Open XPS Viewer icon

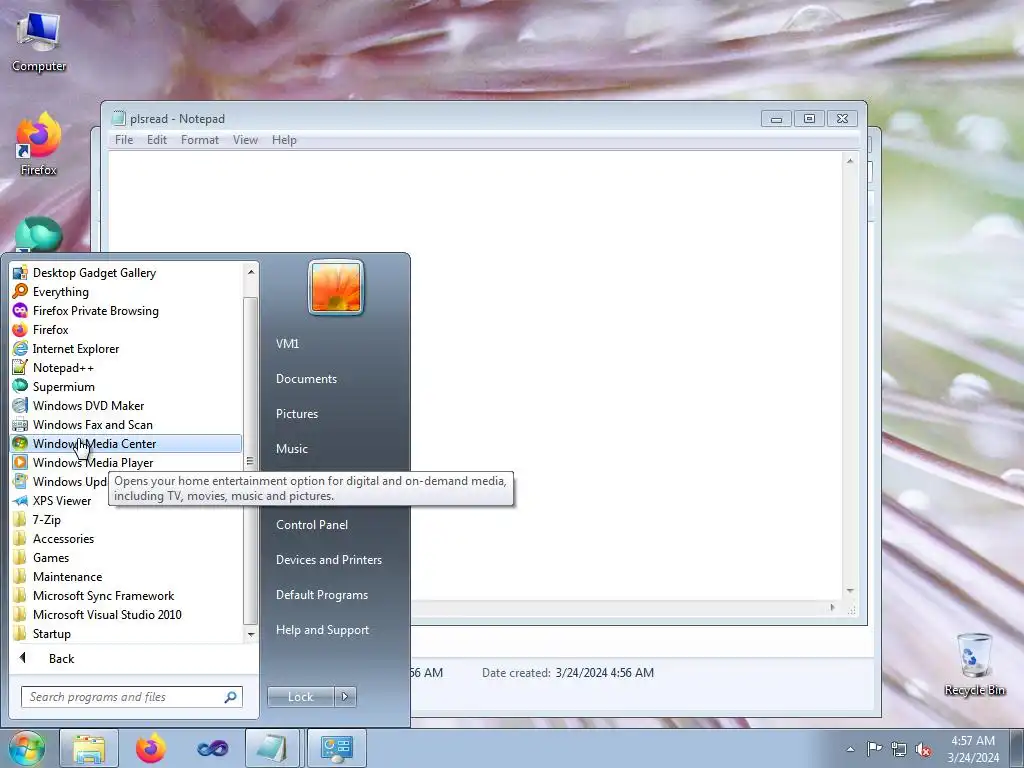(20, 500)
